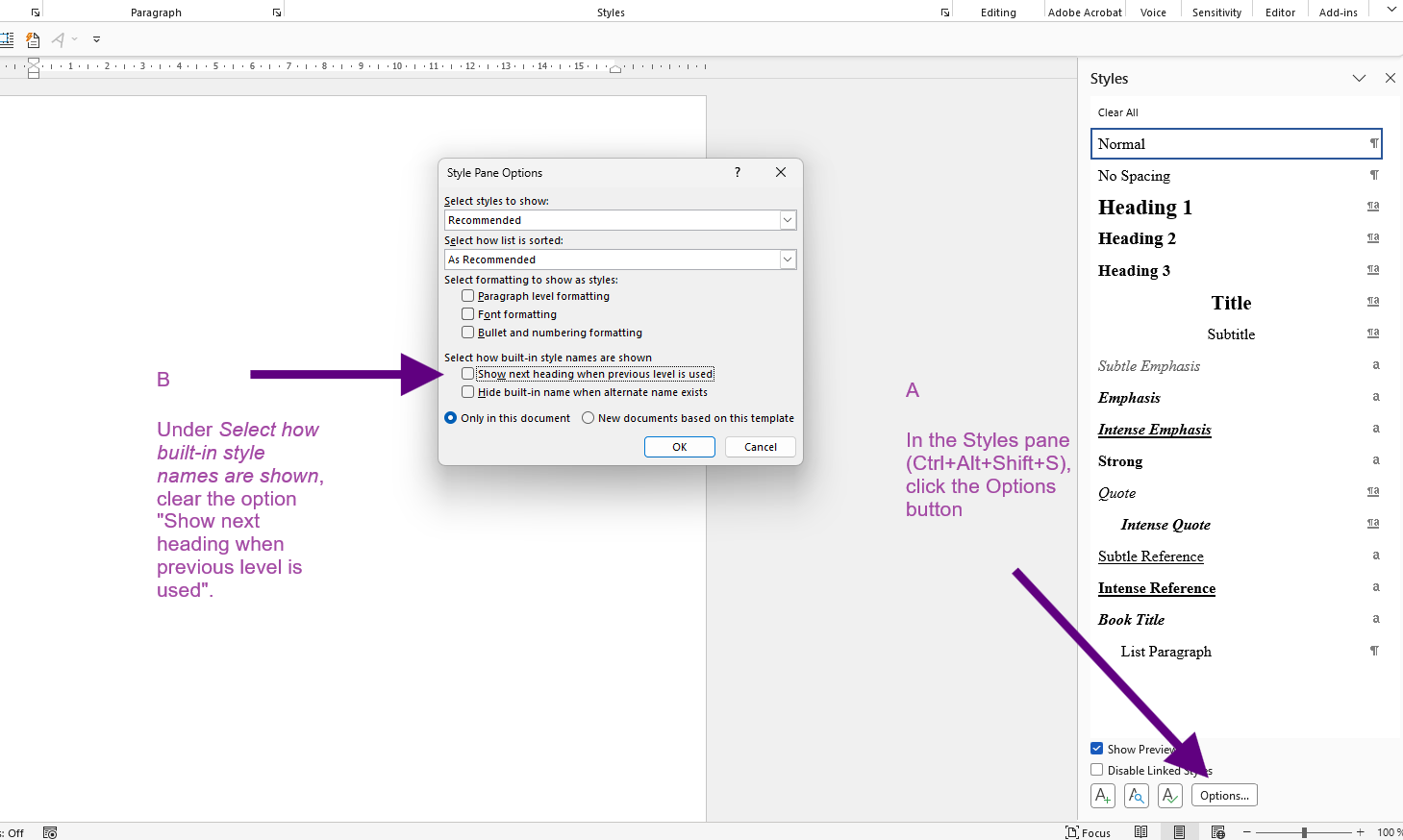Click OK in Style Pane Options
1403x840 pixels.
point(680,447)
